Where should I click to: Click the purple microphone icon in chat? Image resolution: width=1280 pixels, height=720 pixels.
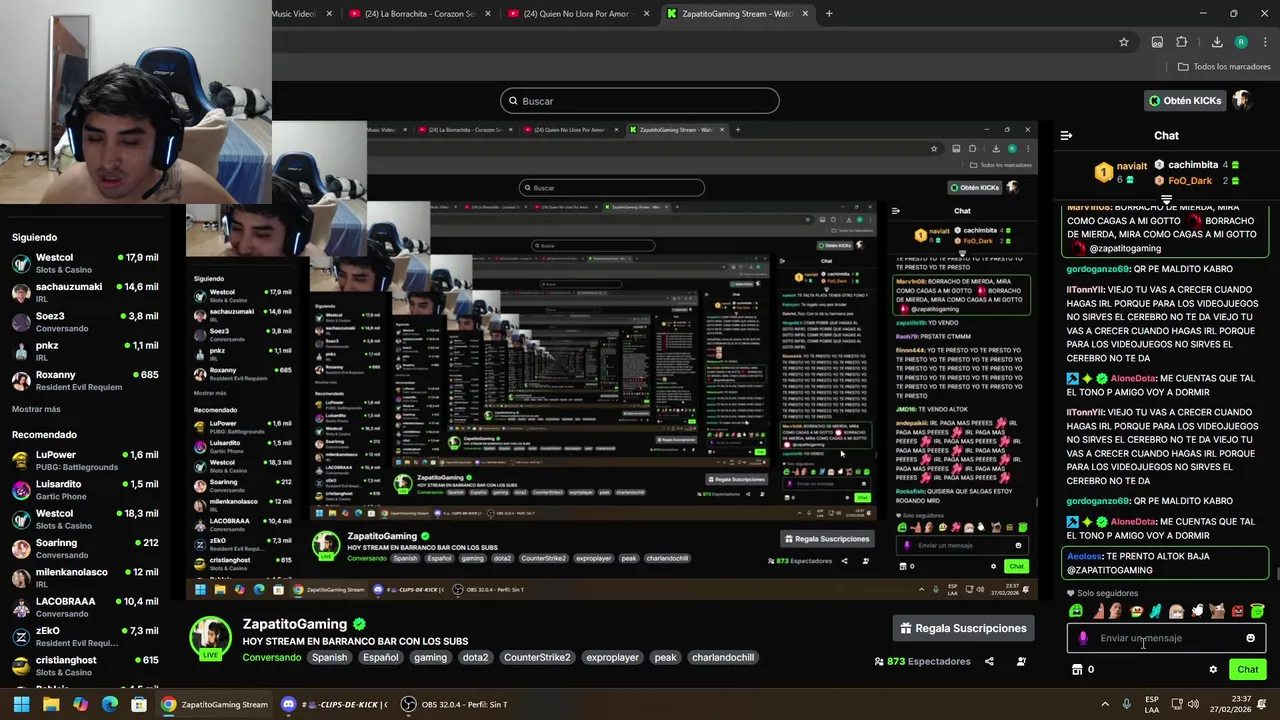pos(1083,638)
